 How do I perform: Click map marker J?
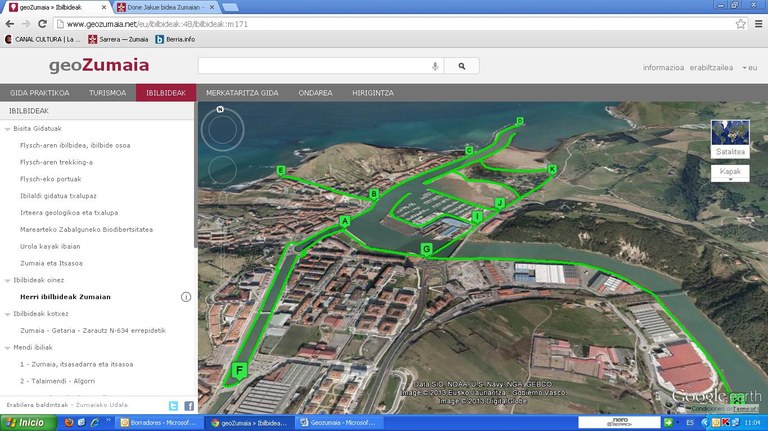pos(500,203)
